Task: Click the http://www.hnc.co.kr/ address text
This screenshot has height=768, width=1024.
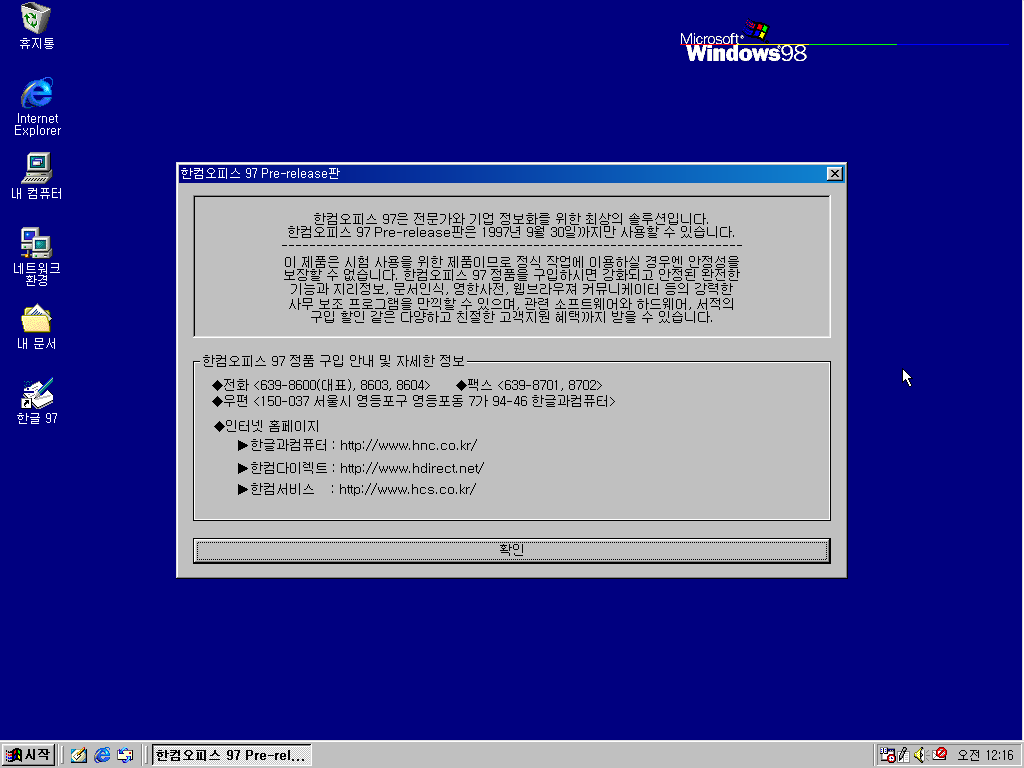Action: [408, 445]
